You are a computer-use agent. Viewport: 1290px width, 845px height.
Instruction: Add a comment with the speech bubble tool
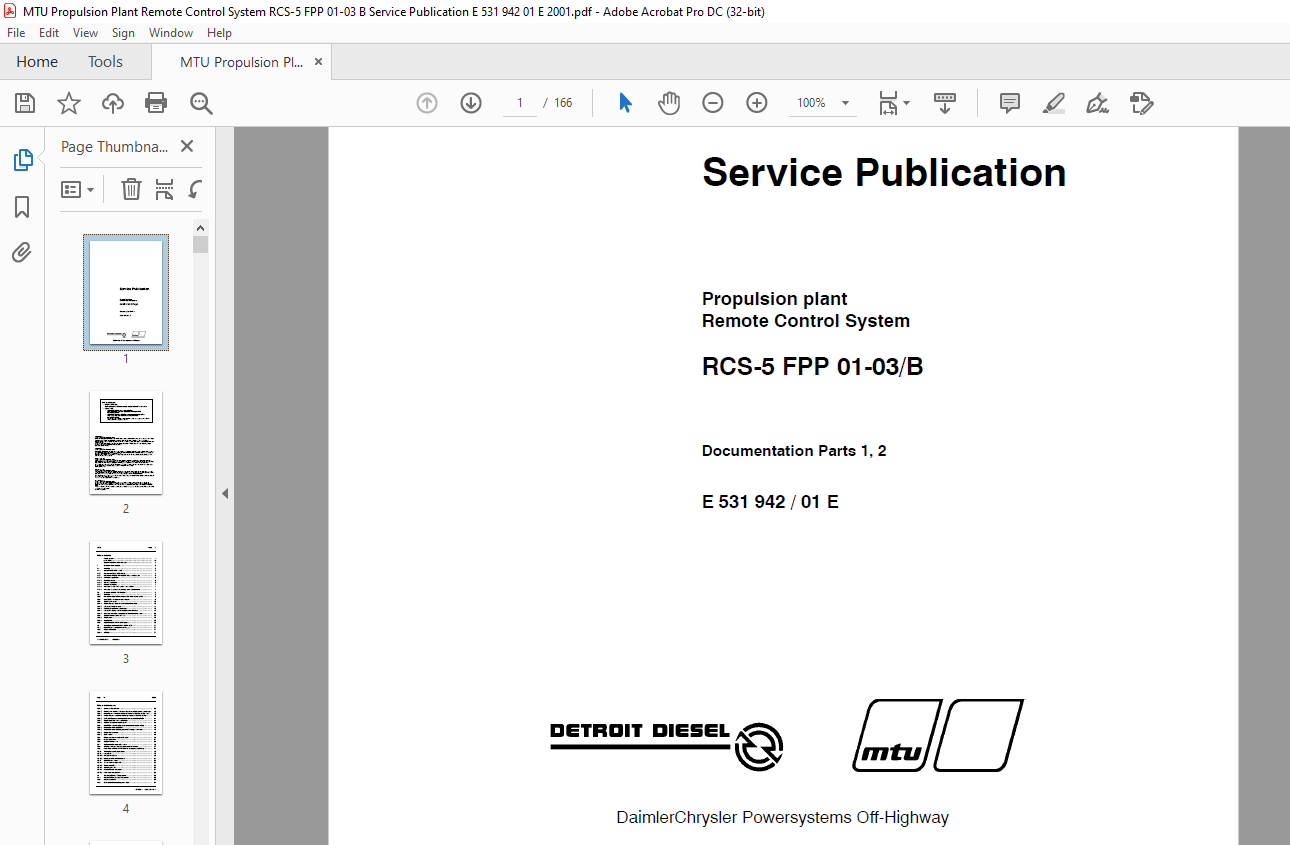point(1010,103)
